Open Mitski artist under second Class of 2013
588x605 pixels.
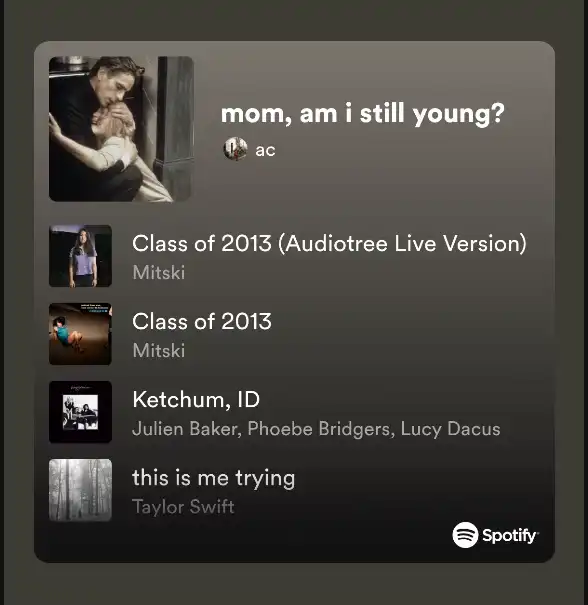point(159,351)
